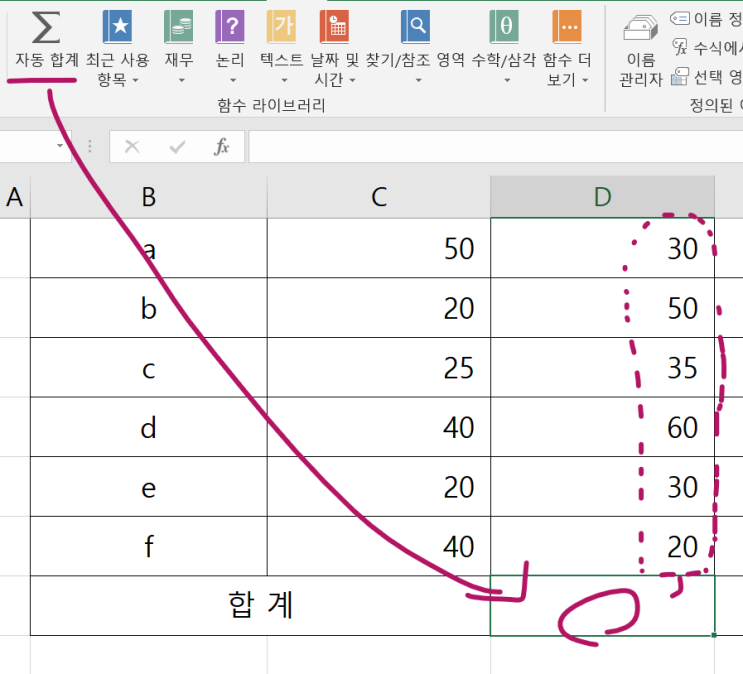Expand the 찾기/참조 영역 dropdown arrow

(x=418, y=81)
